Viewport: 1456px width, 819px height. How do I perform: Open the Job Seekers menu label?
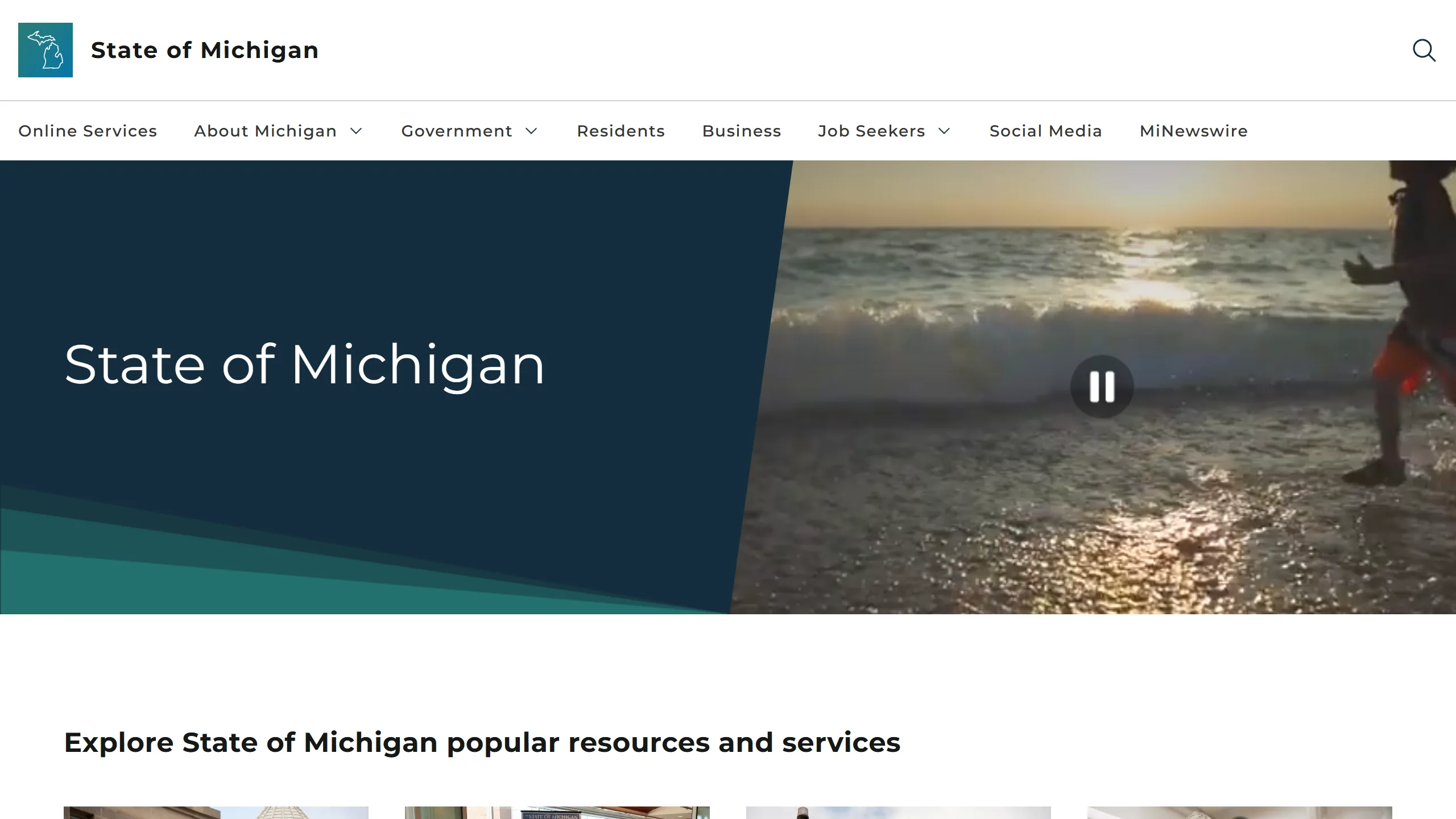coord(871,131)
